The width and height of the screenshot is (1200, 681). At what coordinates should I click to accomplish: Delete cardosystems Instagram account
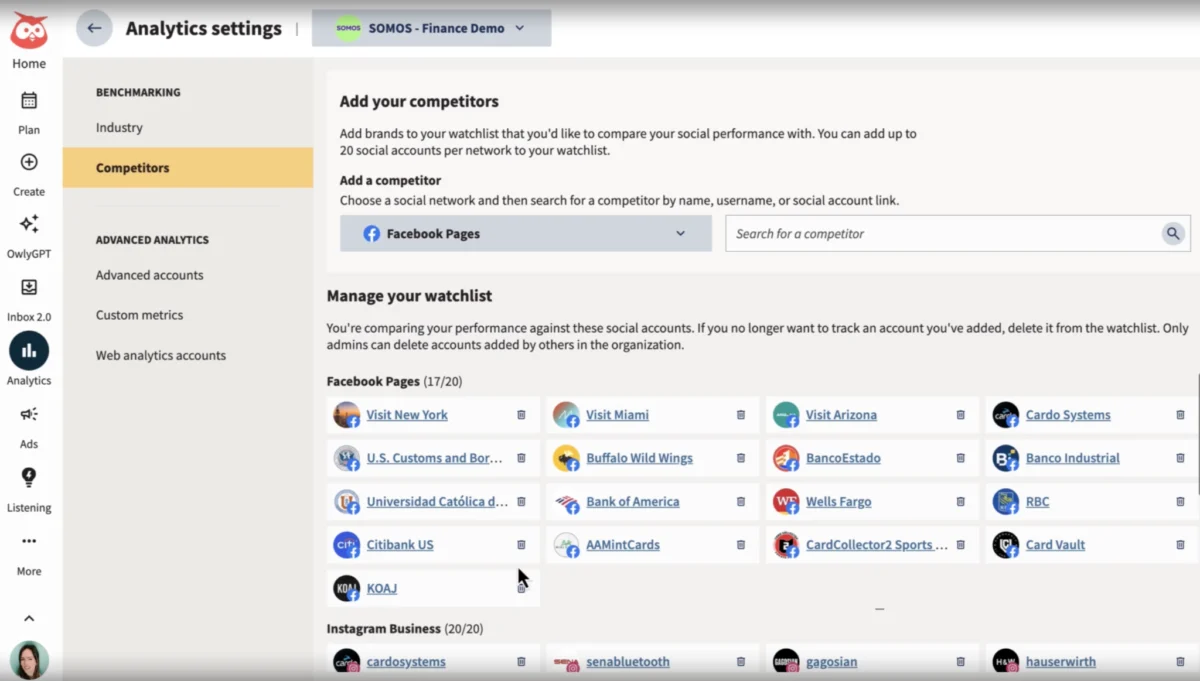pyautogui.click(x=521, y=662)
